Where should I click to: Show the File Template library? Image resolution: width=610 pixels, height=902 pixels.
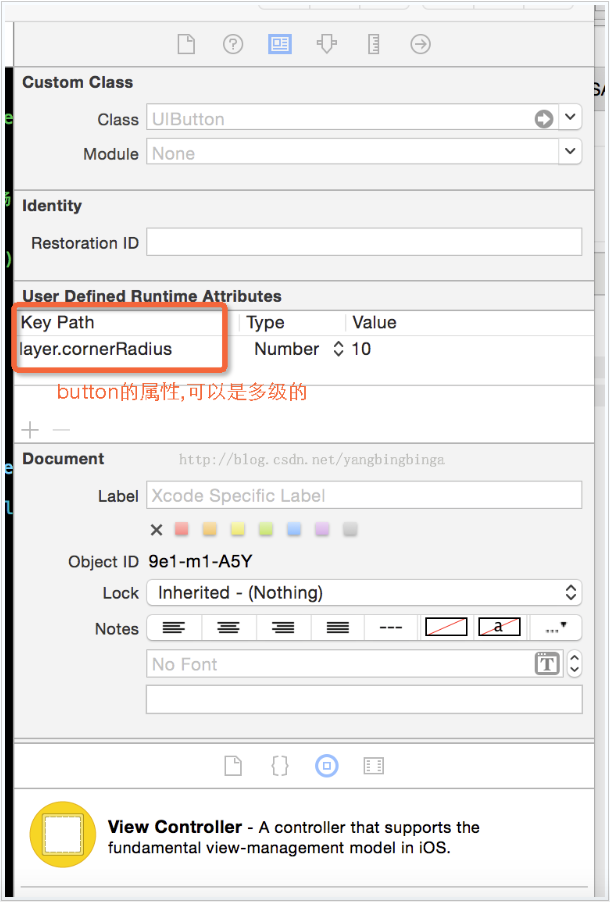(x=233, y=766)
